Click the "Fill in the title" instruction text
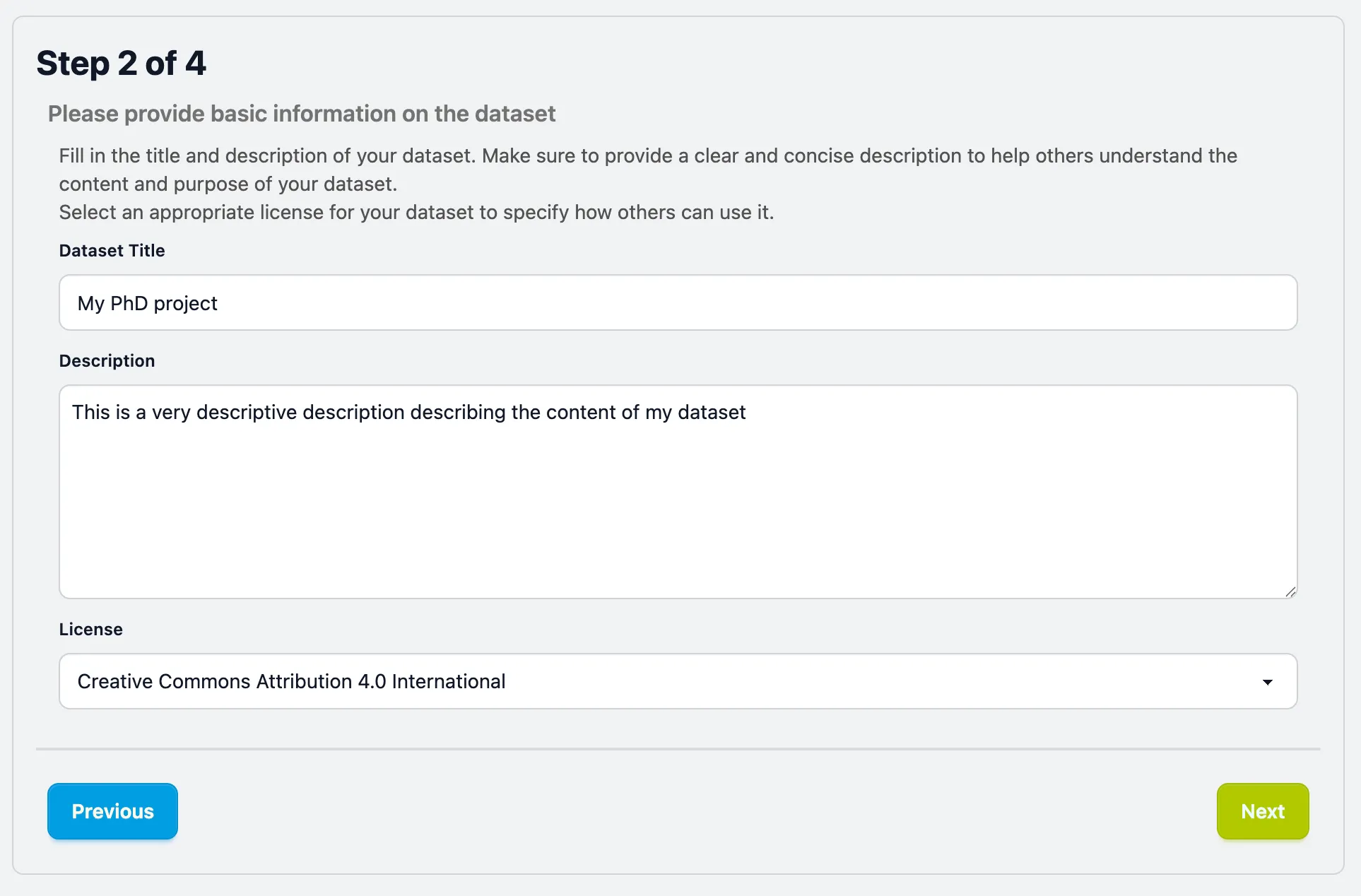Viewport: 1361px width, 896px height. click(647, 156)
